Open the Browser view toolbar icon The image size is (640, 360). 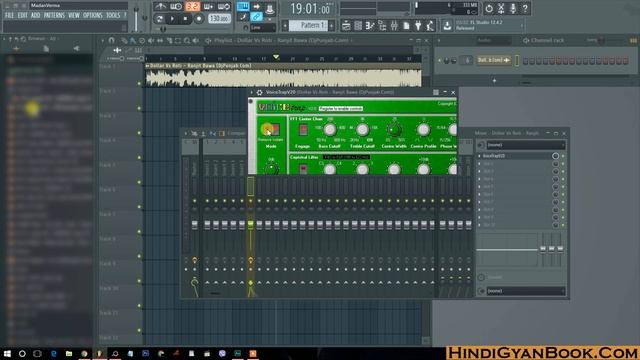click(x=382, y=26)
